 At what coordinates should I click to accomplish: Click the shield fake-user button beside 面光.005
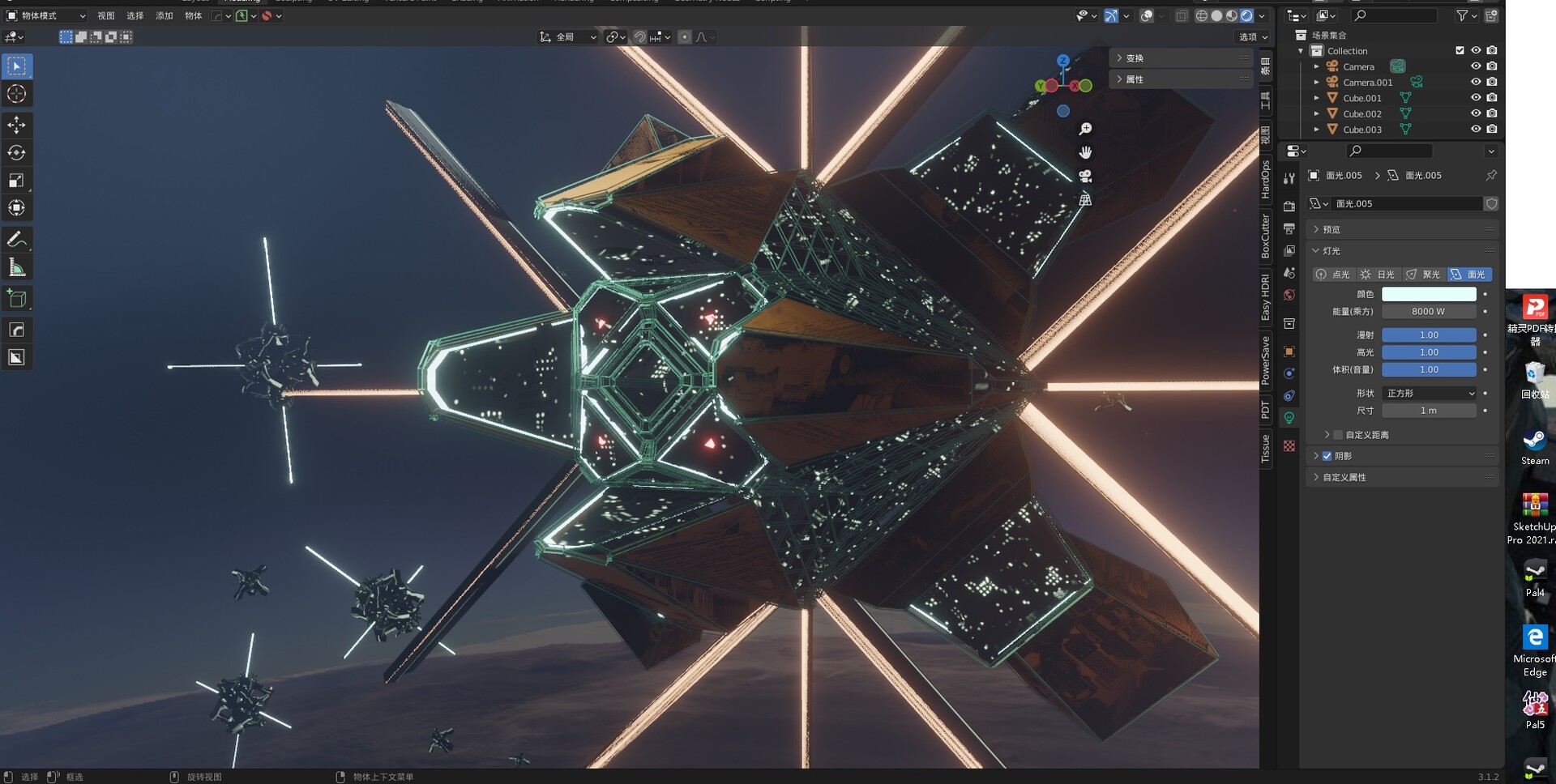click(1491, 203)
